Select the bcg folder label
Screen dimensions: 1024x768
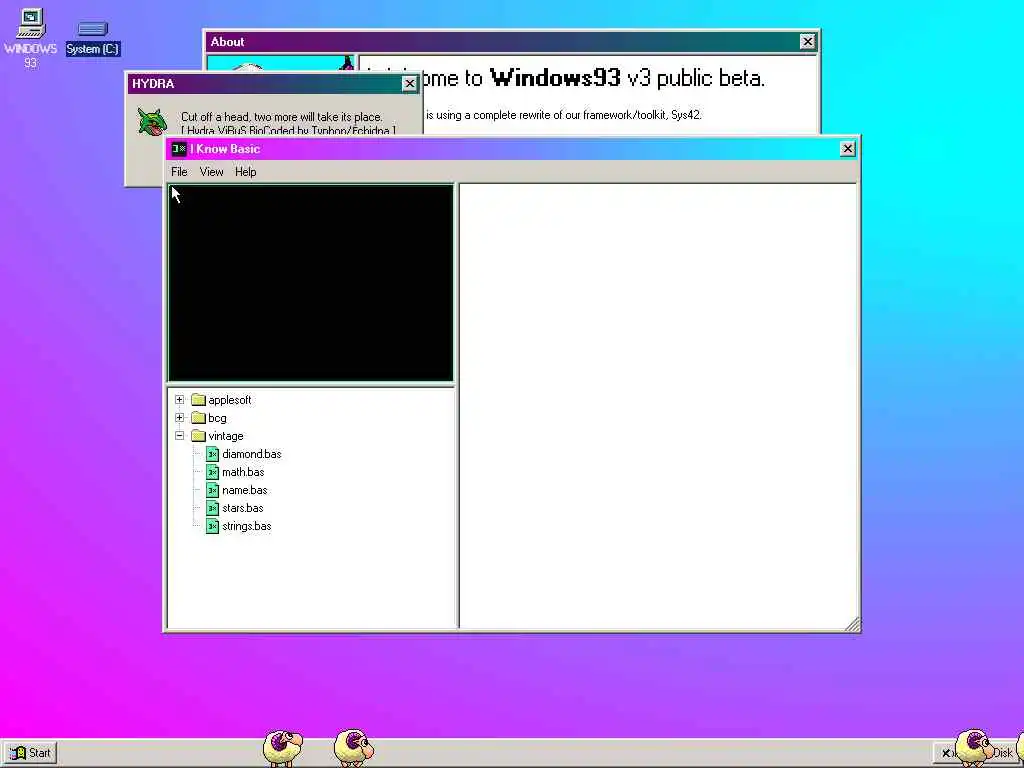pyautogui.click(x=217, y=418)
